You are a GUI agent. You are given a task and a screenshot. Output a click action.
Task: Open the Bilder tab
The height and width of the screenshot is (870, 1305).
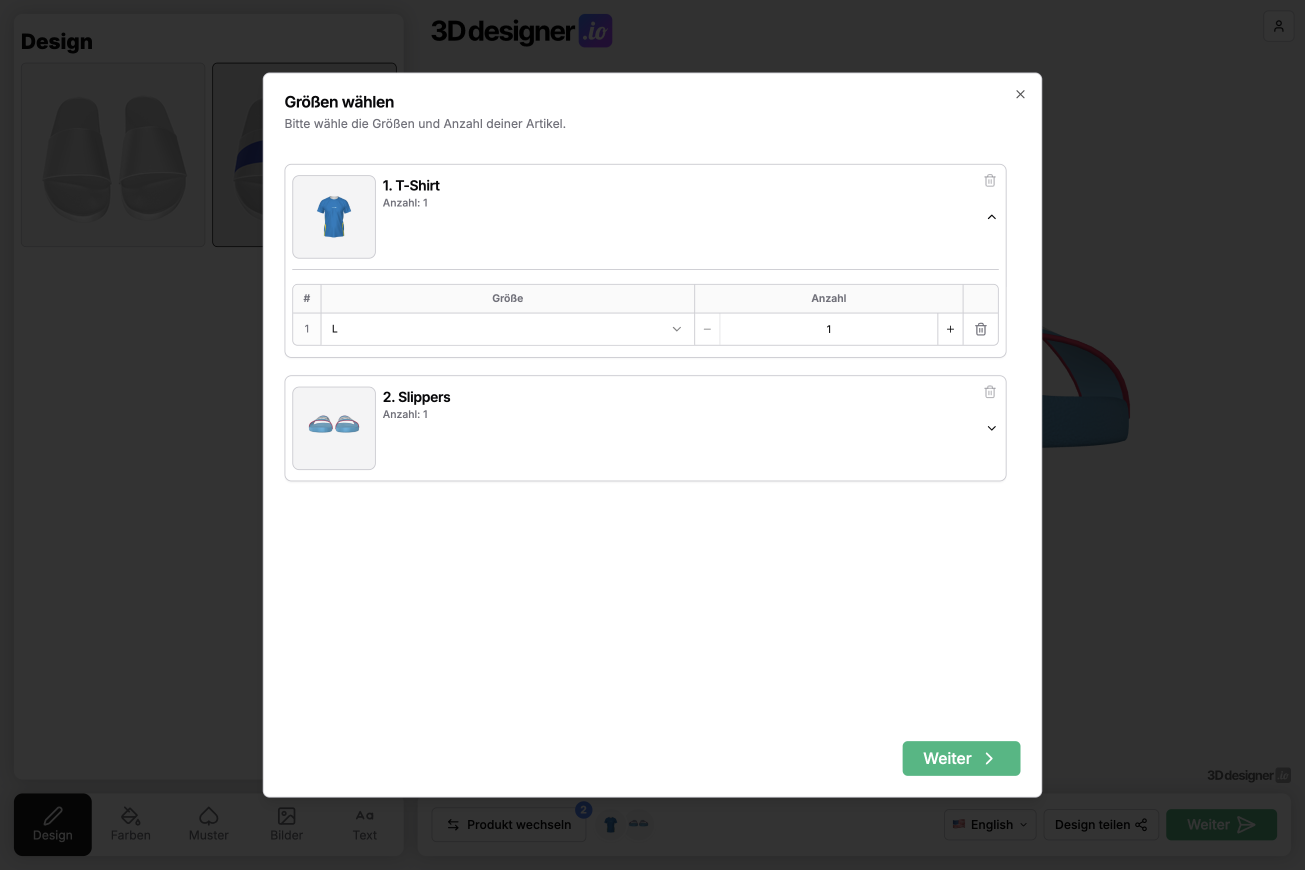click(286, 824)
